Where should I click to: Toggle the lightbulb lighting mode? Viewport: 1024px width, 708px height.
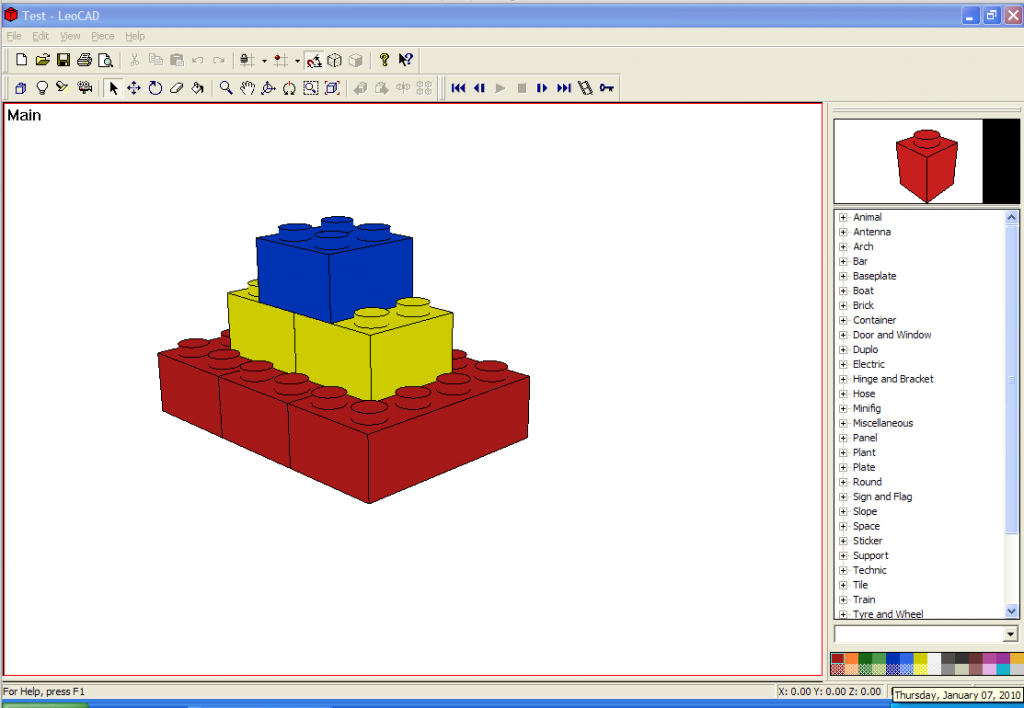(x=41, y=88)
